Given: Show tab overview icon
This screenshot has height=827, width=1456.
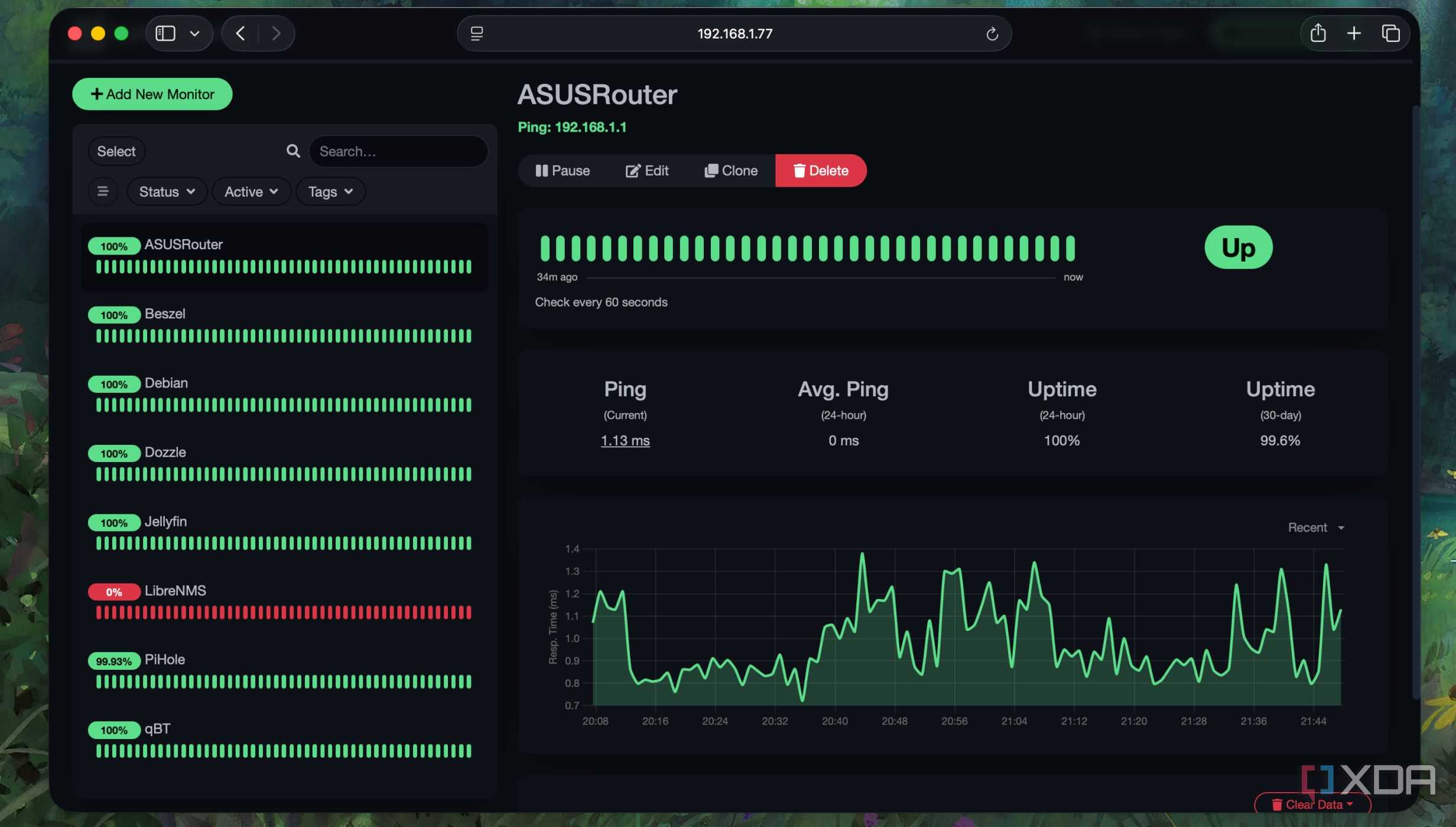Looking at the screenshot, I should (1390, 33).
